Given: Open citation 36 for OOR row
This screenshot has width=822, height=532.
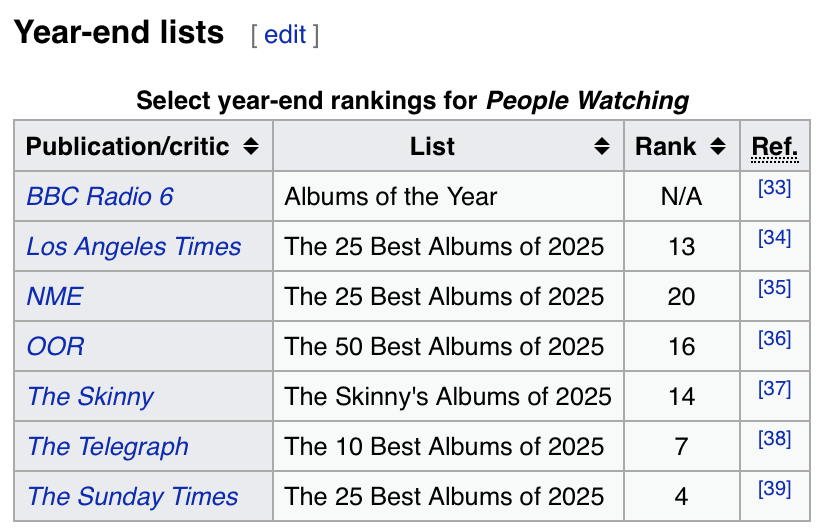Looking at the screenshot, I should [x=774, y=338].
